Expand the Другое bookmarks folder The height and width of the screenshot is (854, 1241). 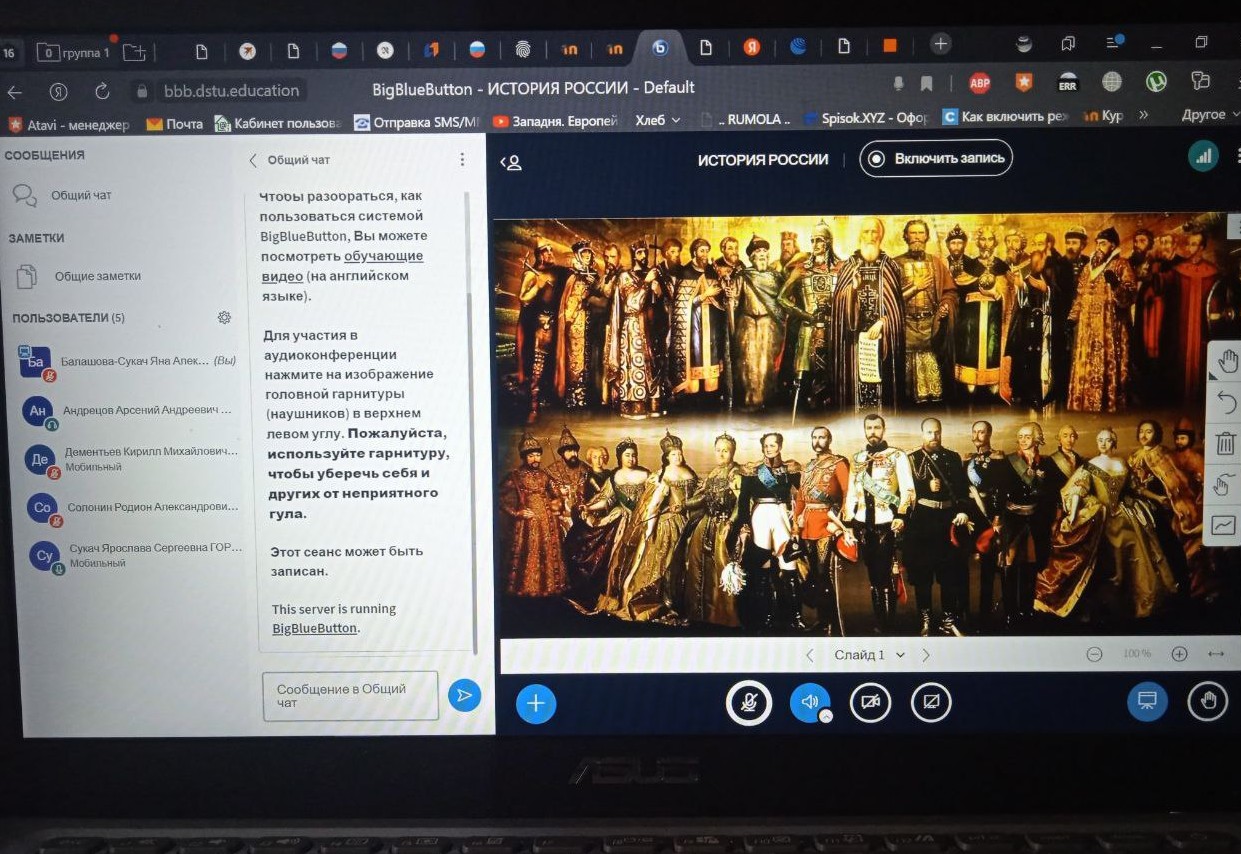click(x=1208, y=114)
